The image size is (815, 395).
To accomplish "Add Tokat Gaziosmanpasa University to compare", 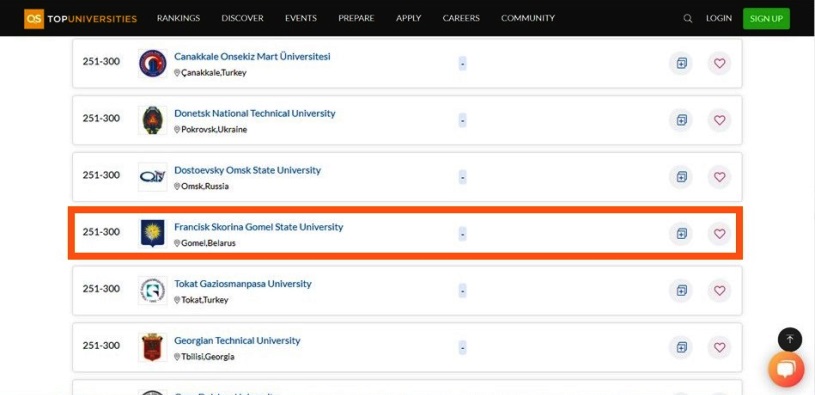I will (681, 291).
